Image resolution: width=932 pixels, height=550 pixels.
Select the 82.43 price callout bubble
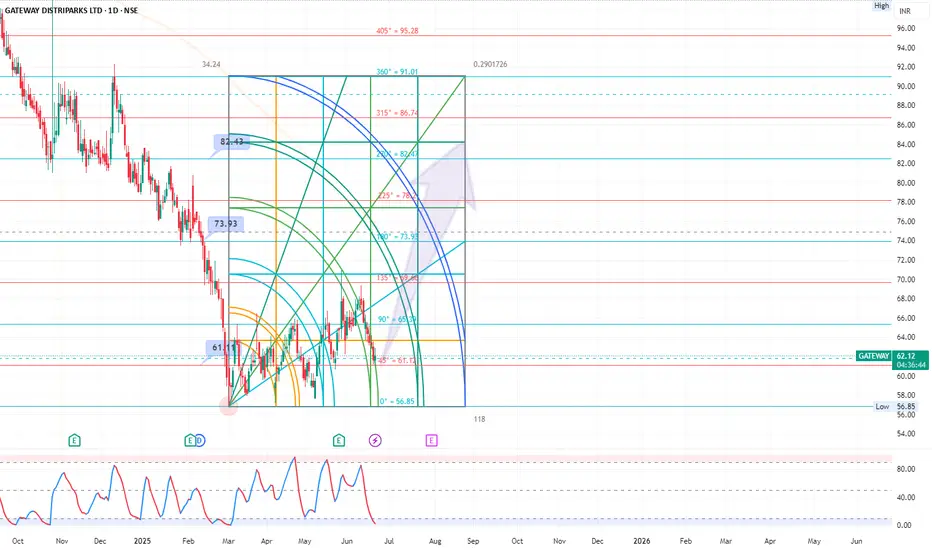coord(232,142)
